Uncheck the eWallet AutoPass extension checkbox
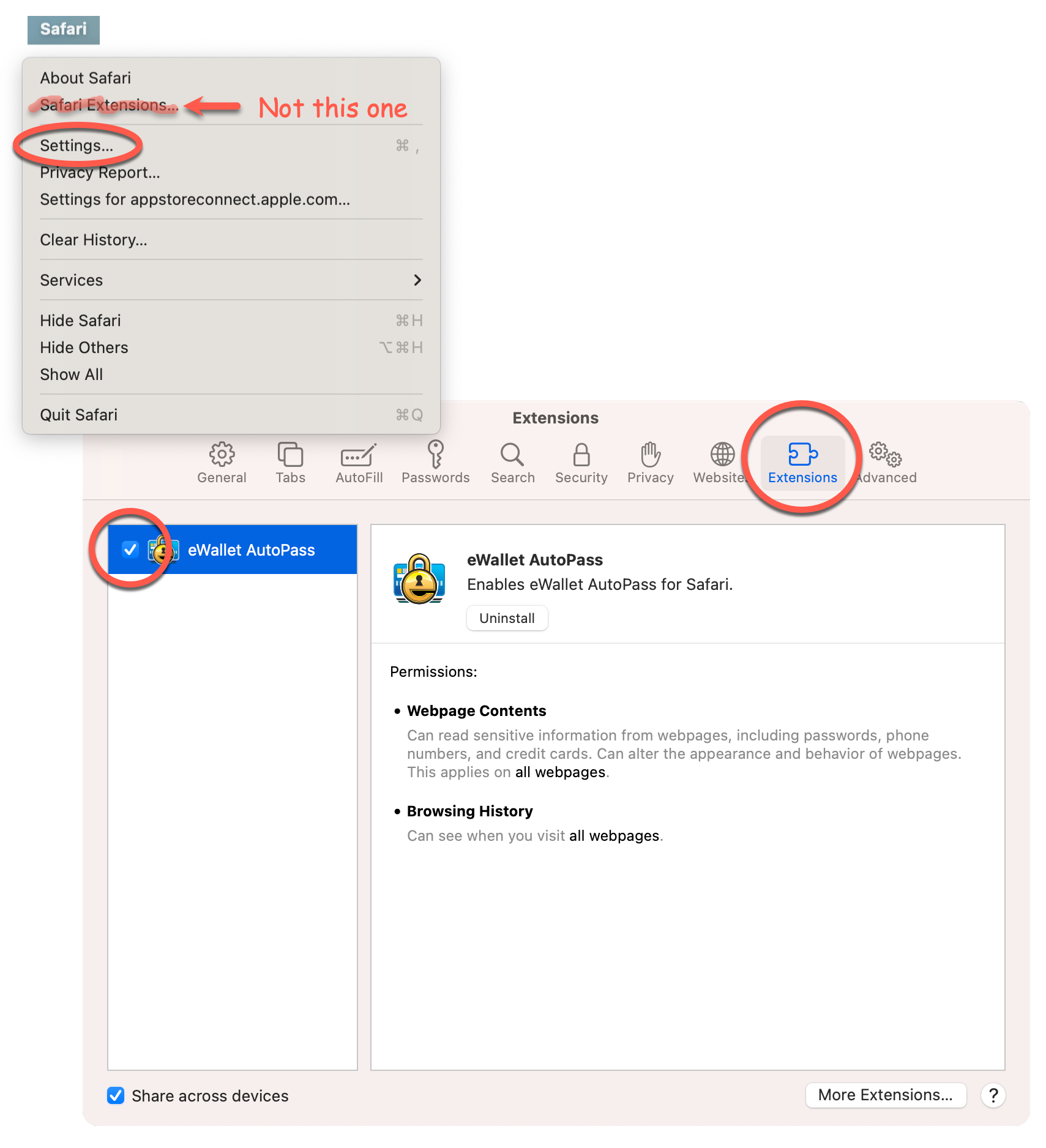Viewport: 1046px width, 1148px height. pyautogui.click(x=130, y=550)
